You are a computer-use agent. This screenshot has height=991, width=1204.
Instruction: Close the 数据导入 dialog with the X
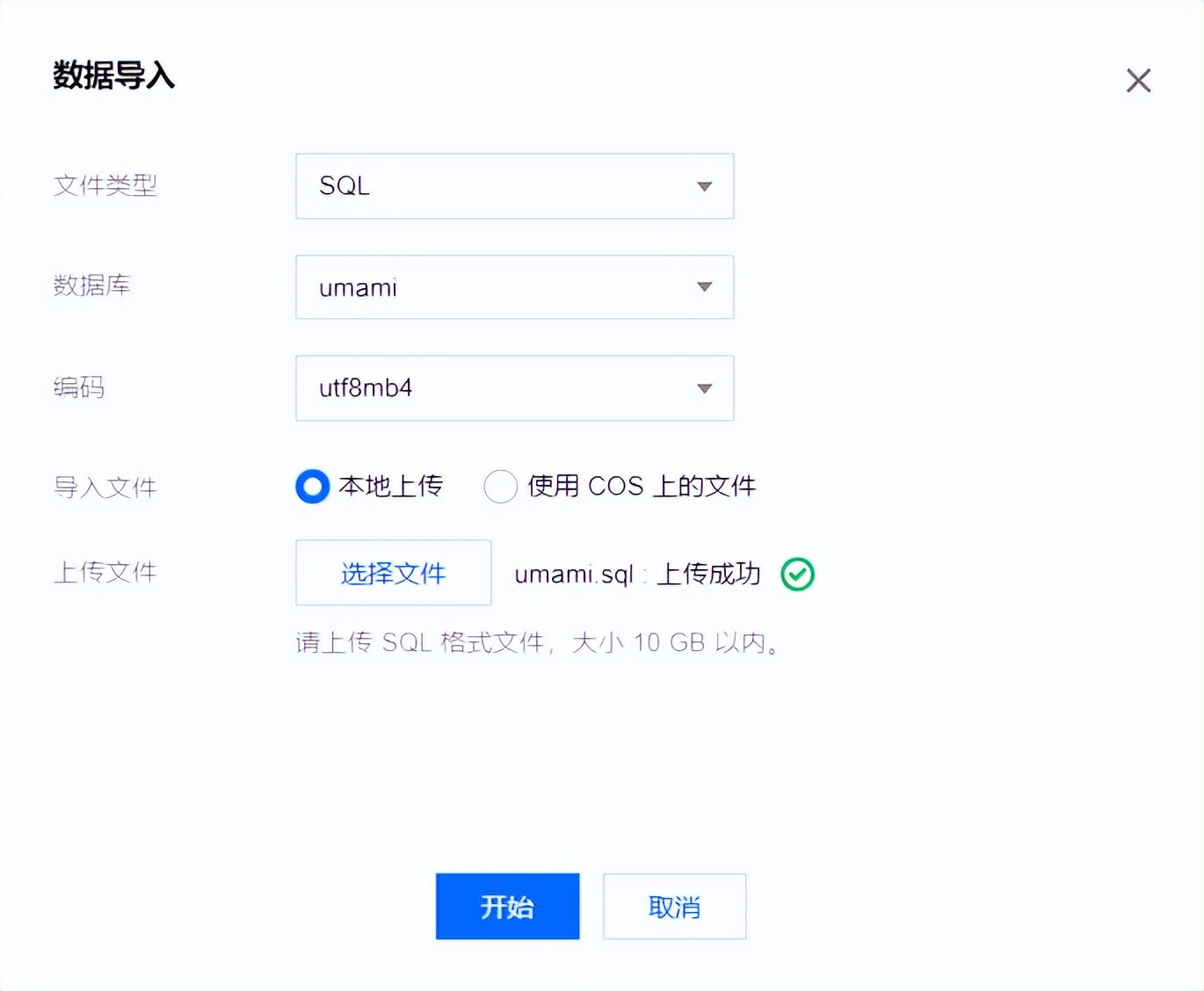tap(1138, 81)
